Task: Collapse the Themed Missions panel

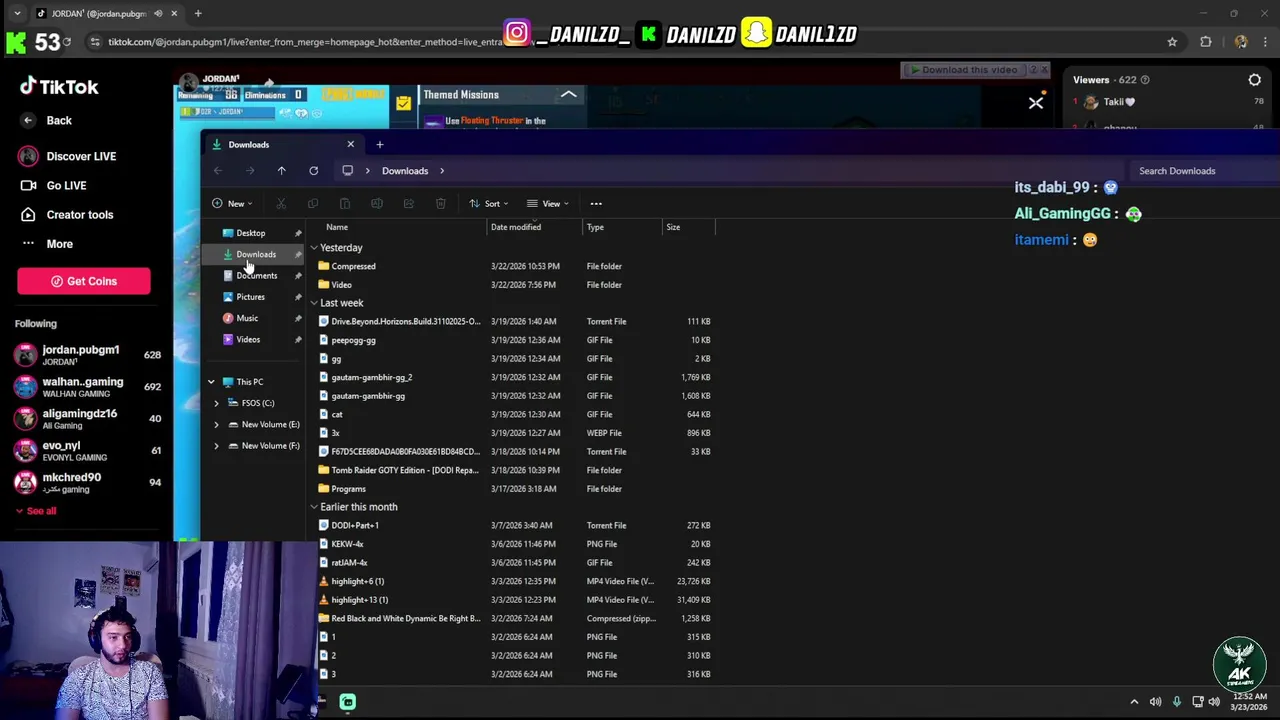Action: (x=568, y=94)
